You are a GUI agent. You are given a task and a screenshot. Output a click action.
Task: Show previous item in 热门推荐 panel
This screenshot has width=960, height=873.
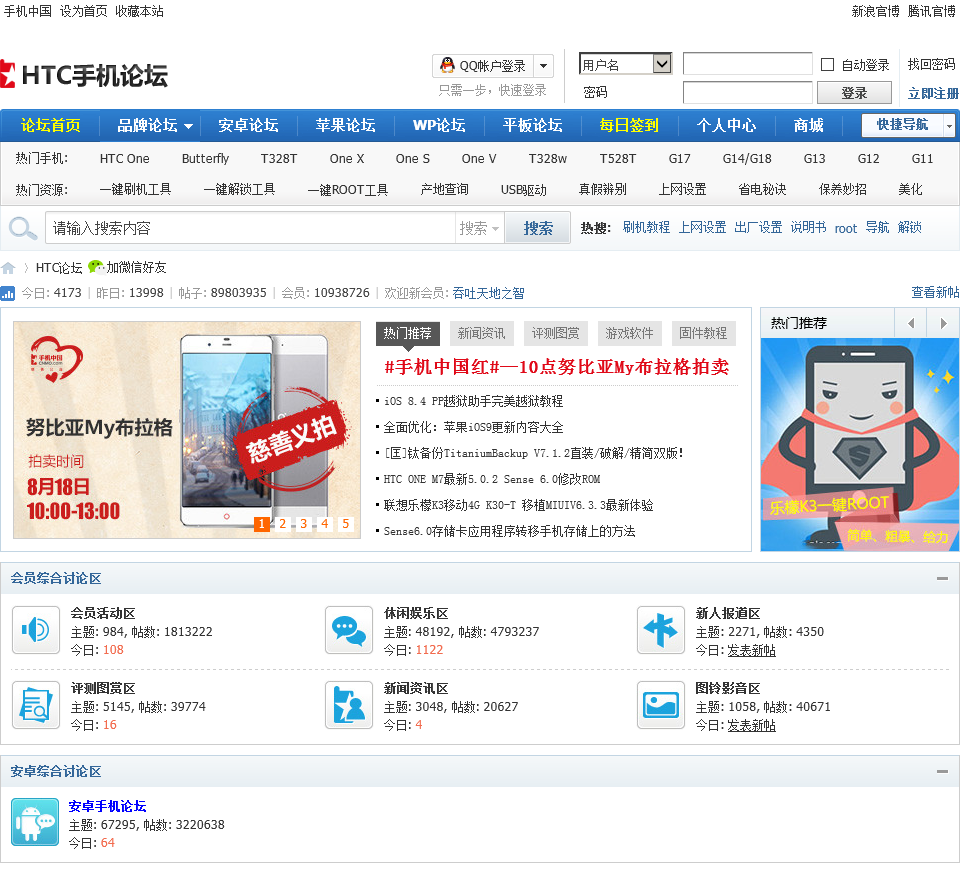(x=911, y=323)
